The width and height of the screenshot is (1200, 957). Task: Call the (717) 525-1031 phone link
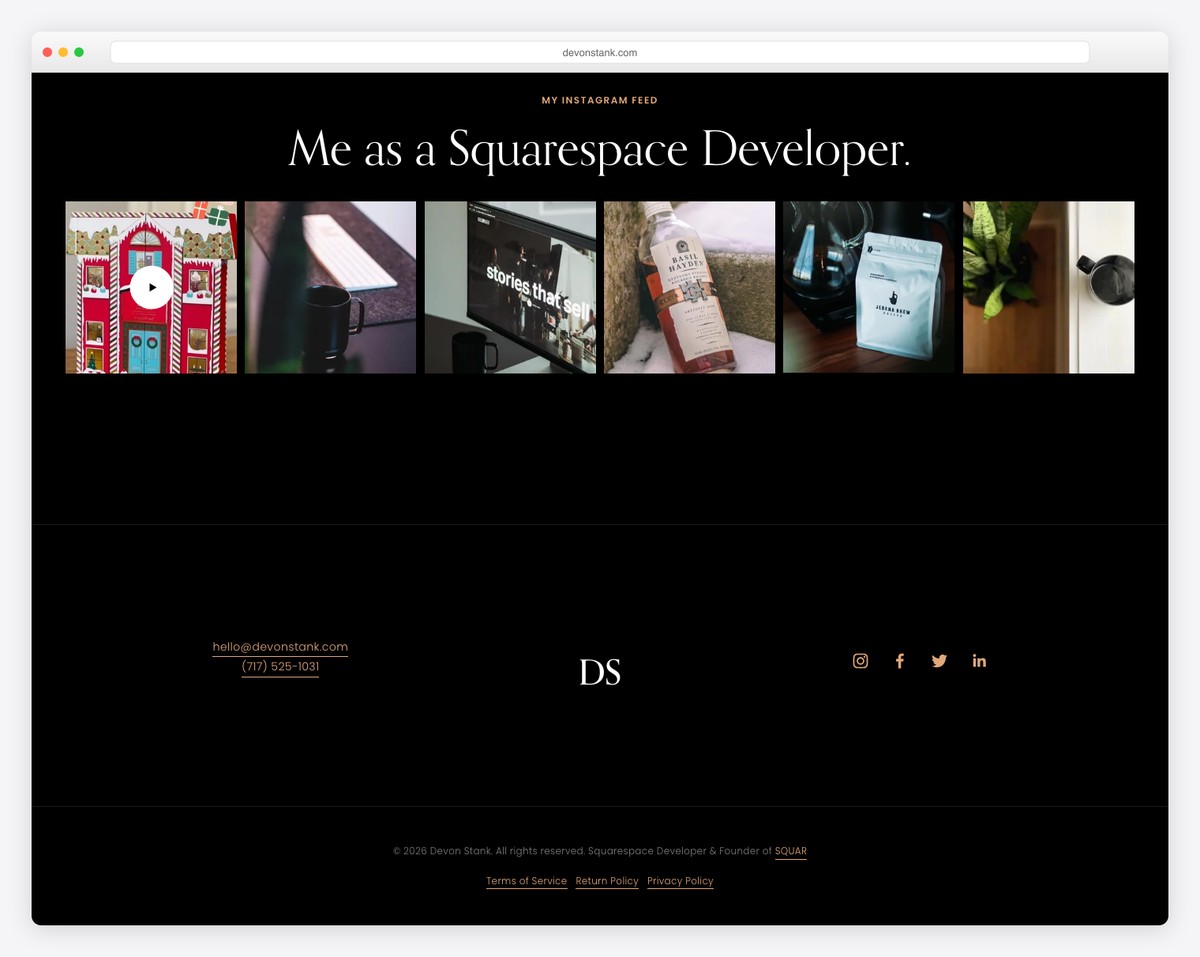pyautogui.click(x=280, y=667)
